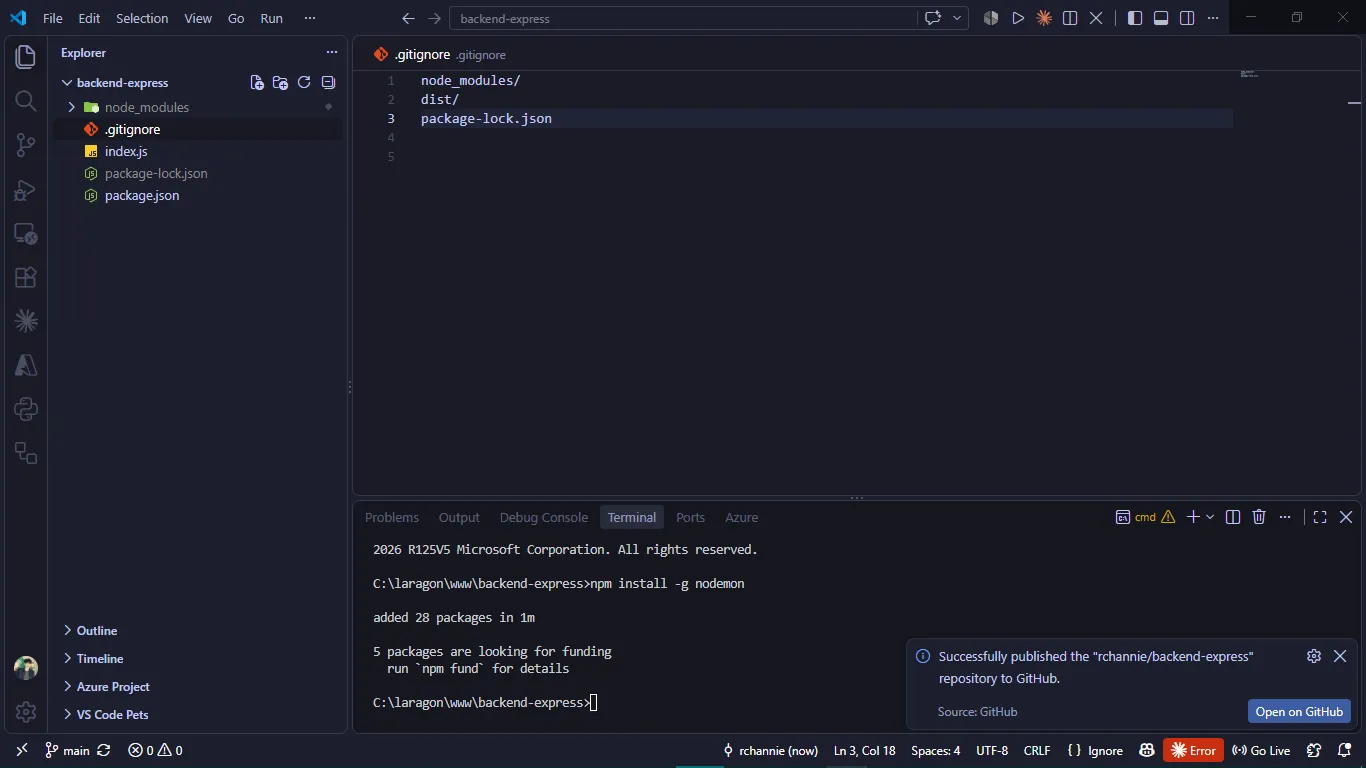Click the Error button in status bar

1193,750
